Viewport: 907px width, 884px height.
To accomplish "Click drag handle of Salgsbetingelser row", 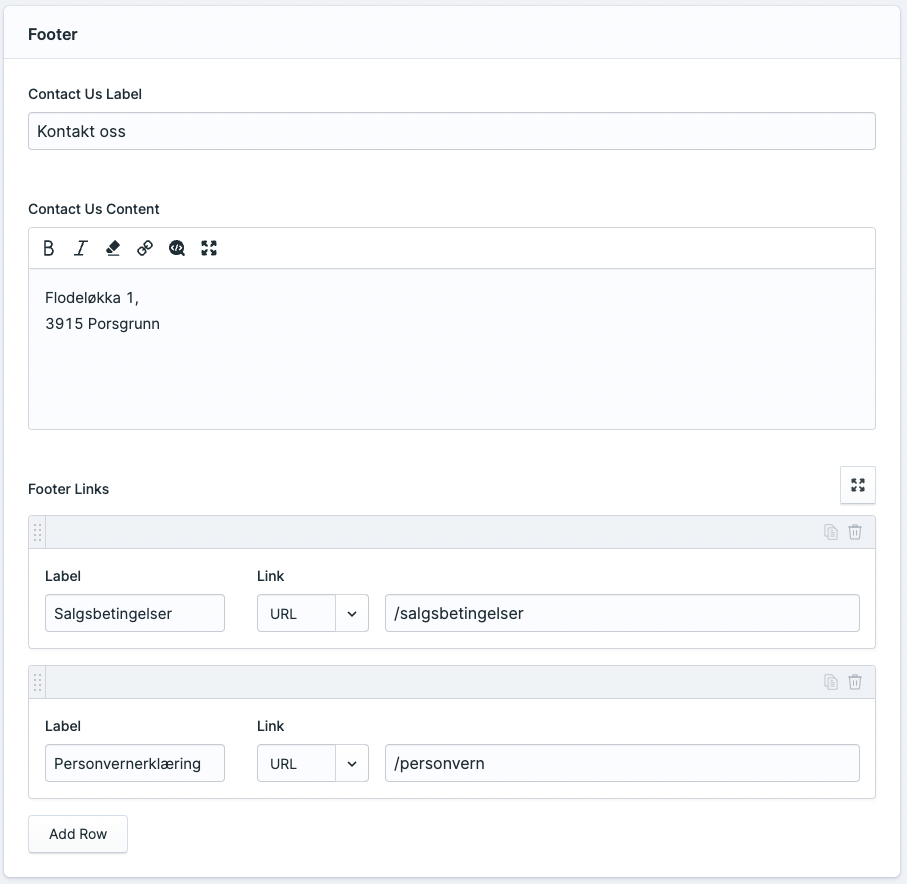I will [38, 532].
